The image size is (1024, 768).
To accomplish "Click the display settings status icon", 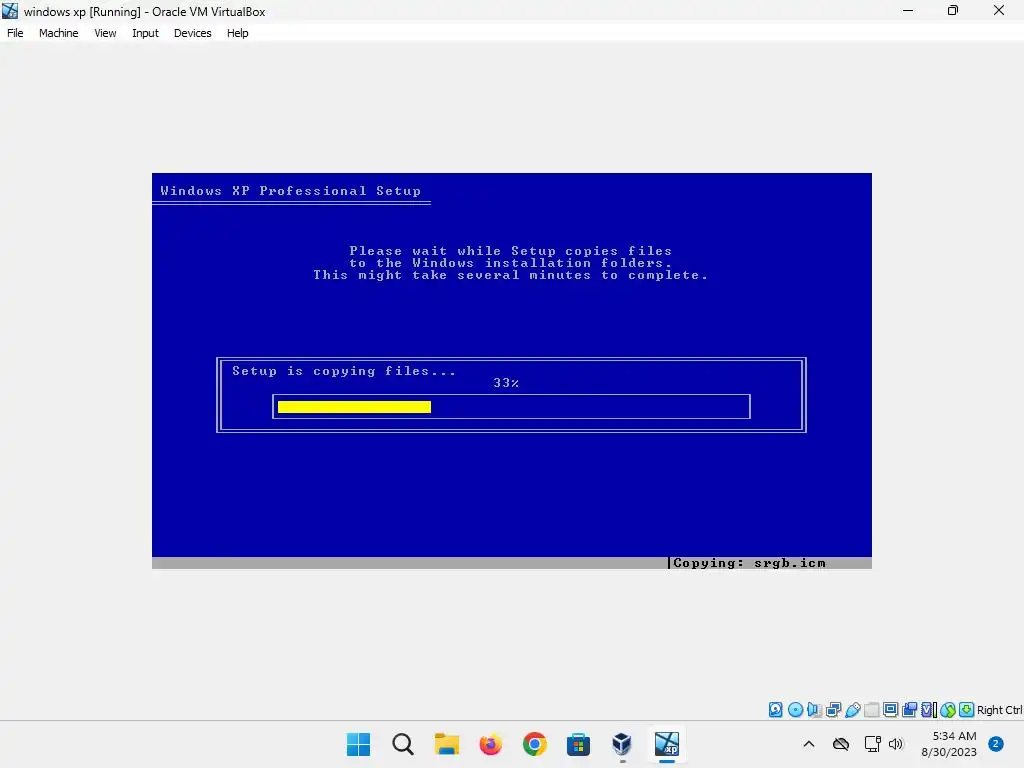I will click(x=890, y=710).
